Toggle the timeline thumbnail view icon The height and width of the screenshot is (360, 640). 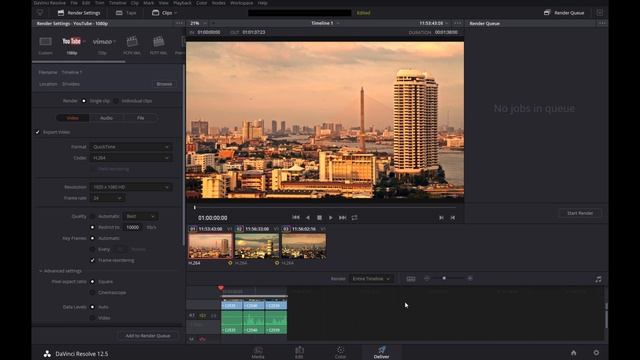tap(411, 279)
